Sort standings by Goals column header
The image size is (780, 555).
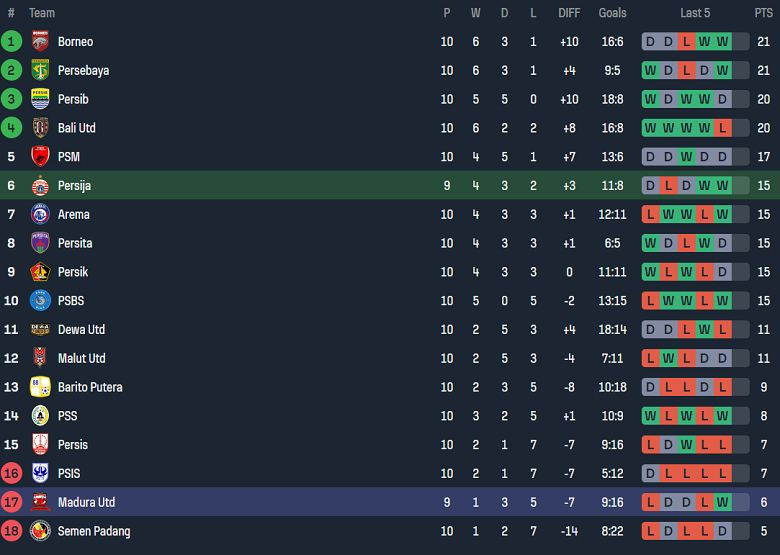coord(612,13)
